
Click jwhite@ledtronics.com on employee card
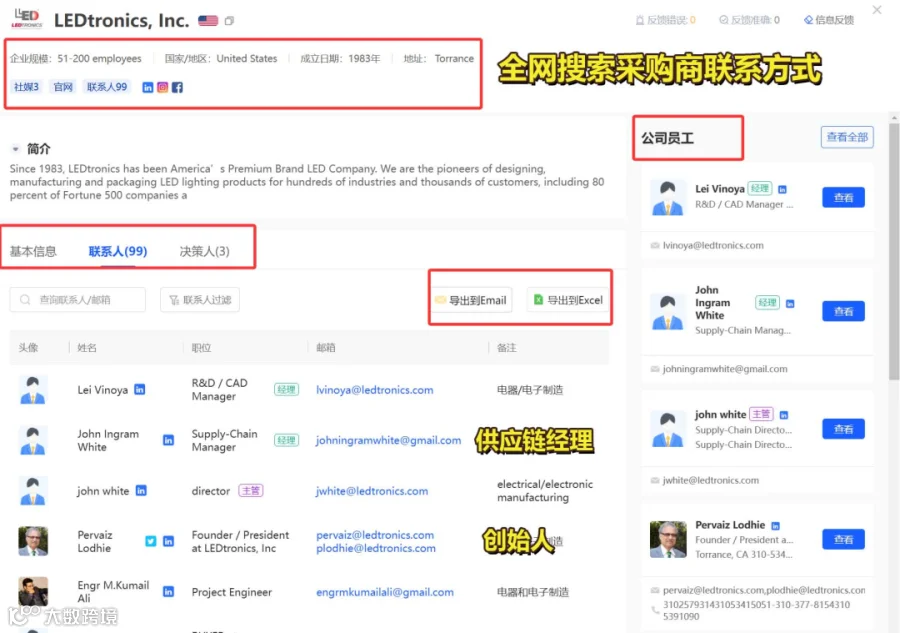pos(711,480)
